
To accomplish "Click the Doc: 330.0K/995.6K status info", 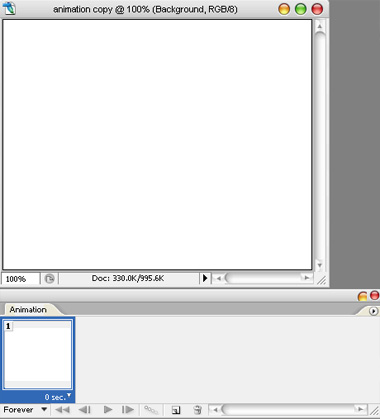I will [x=128, y=278].
